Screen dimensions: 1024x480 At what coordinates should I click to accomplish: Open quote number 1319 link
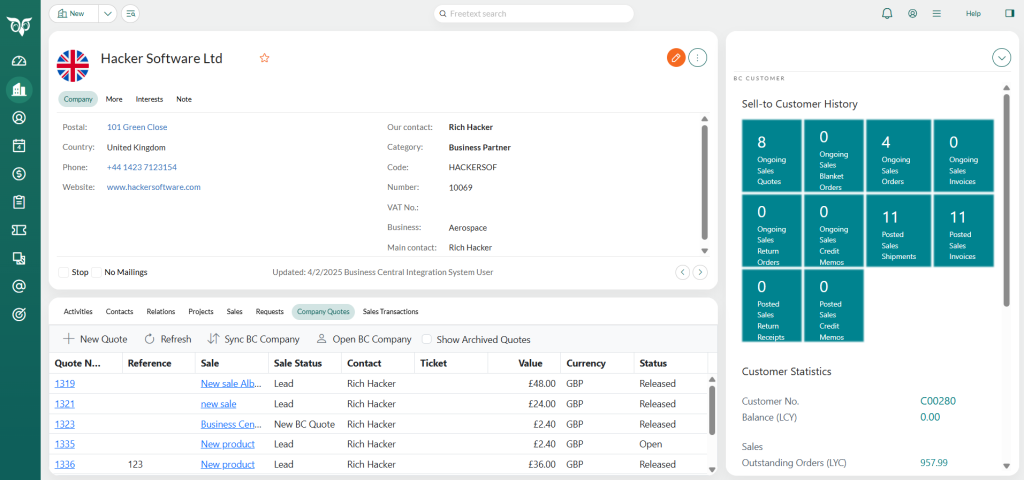point(65,383)
